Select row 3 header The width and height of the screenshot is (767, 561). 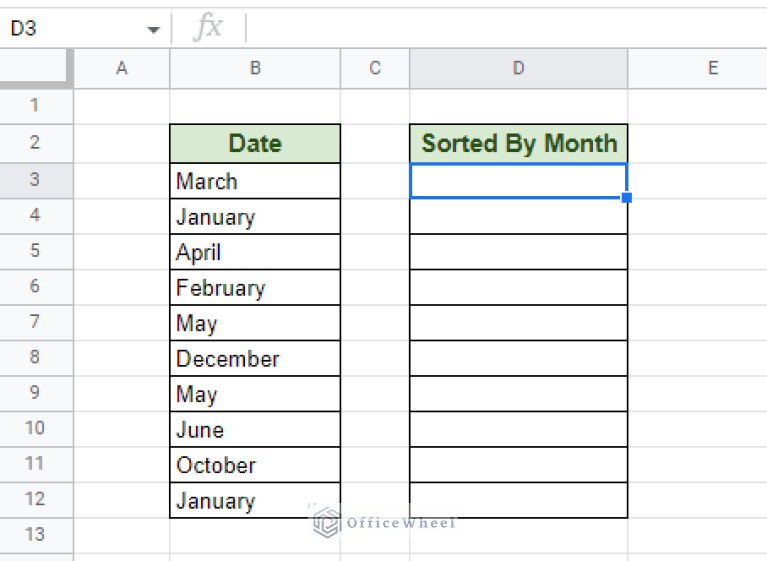pos(35,180)
